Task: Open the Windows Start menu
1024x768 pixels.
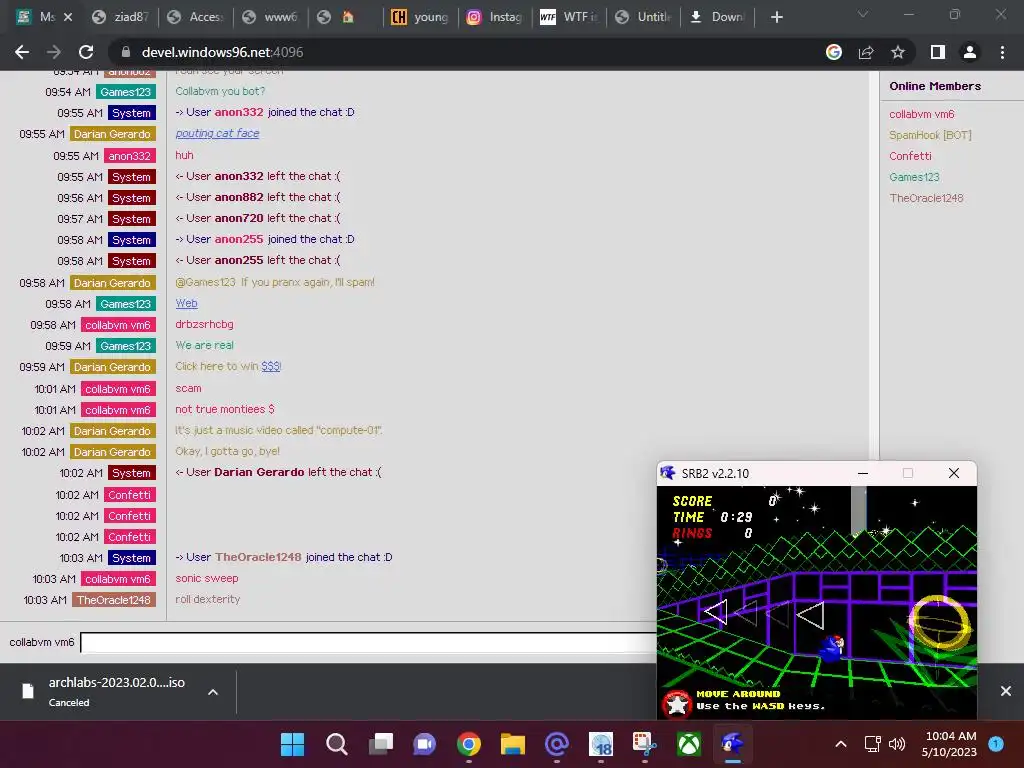Action: 293,744
